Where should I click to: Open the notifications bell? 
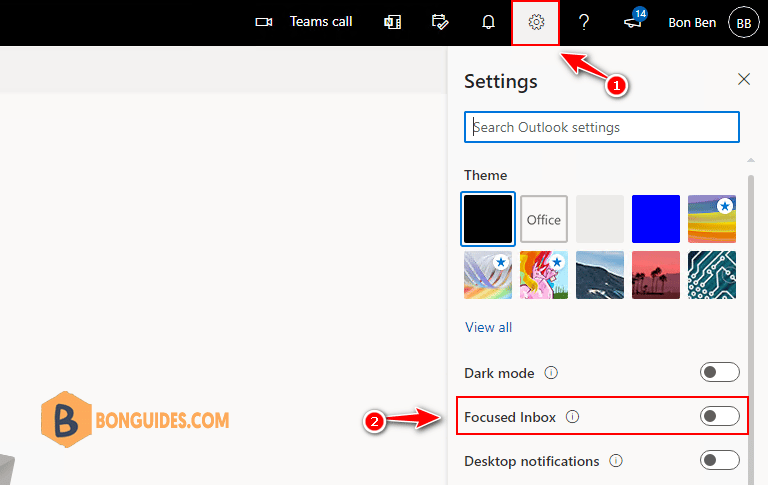[x=488, y=22]
